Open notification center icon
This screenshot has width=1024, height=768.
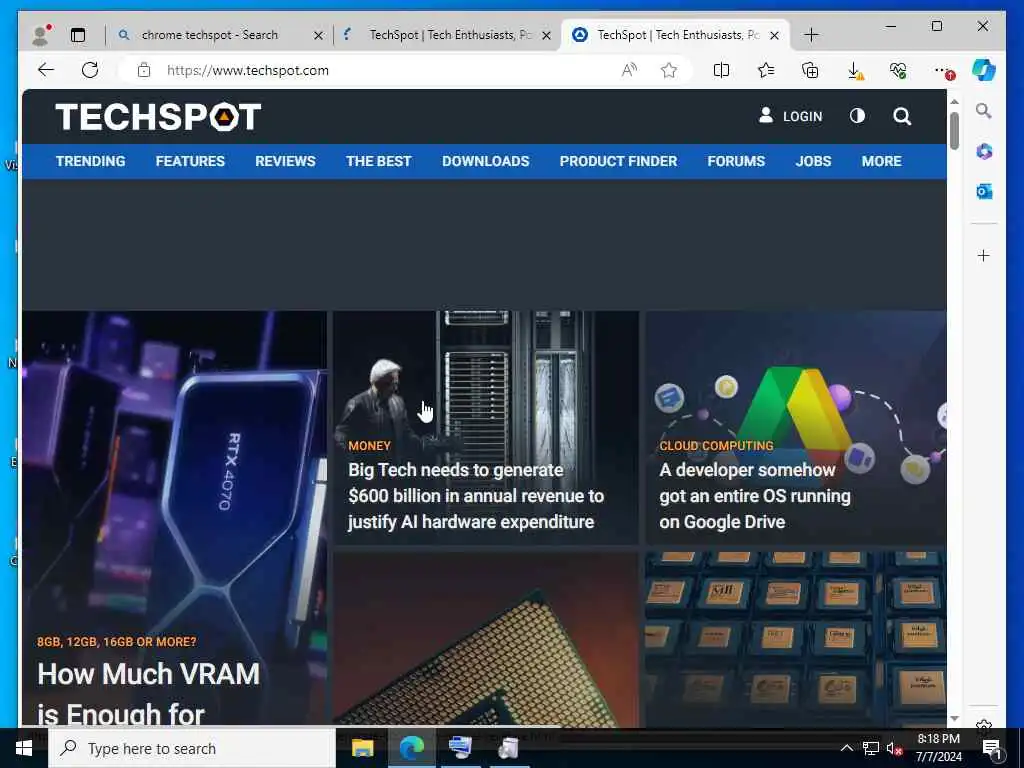click(992, 749)
